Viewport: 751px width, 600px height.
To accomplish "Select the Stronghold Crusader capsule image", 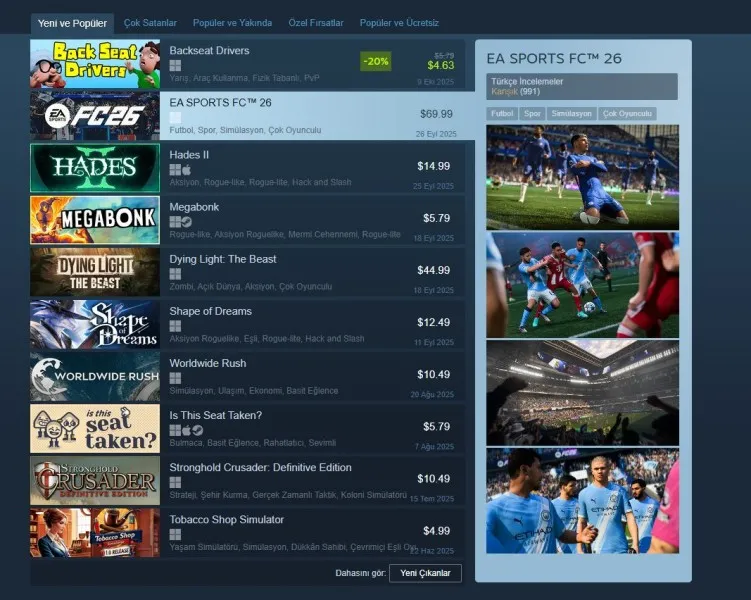I will (95, 481).
